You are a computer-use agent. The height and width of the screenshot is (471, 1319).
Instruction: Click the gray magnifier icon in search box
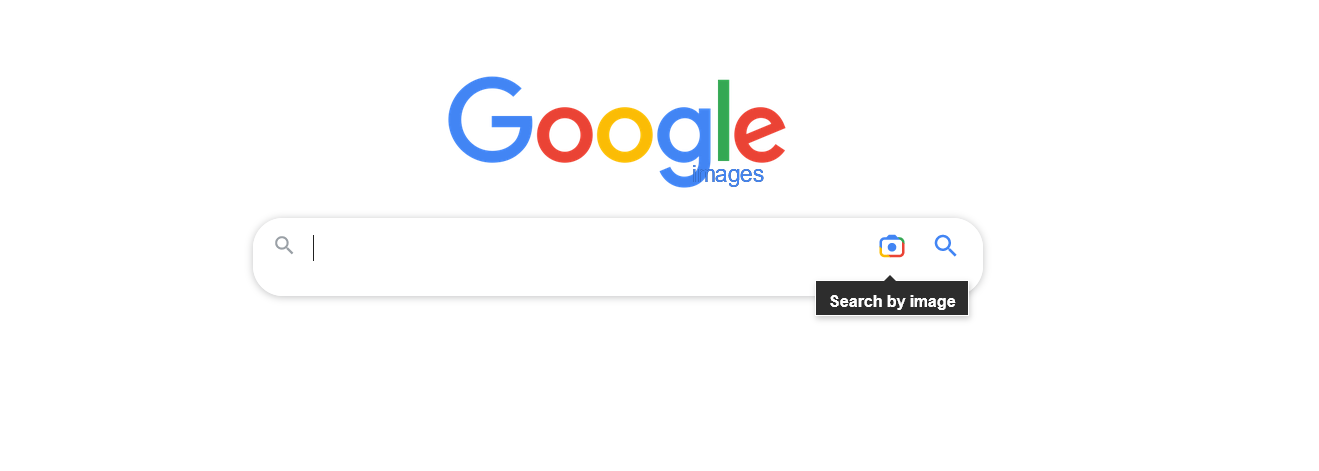click(x=285, y=246)
